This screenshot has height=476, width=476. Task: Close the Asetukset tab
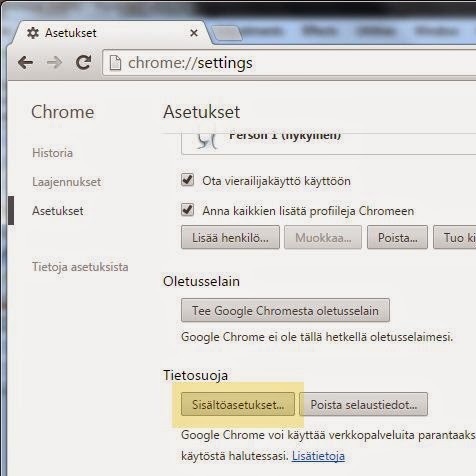pyautogui.click(x=194, y=33)
